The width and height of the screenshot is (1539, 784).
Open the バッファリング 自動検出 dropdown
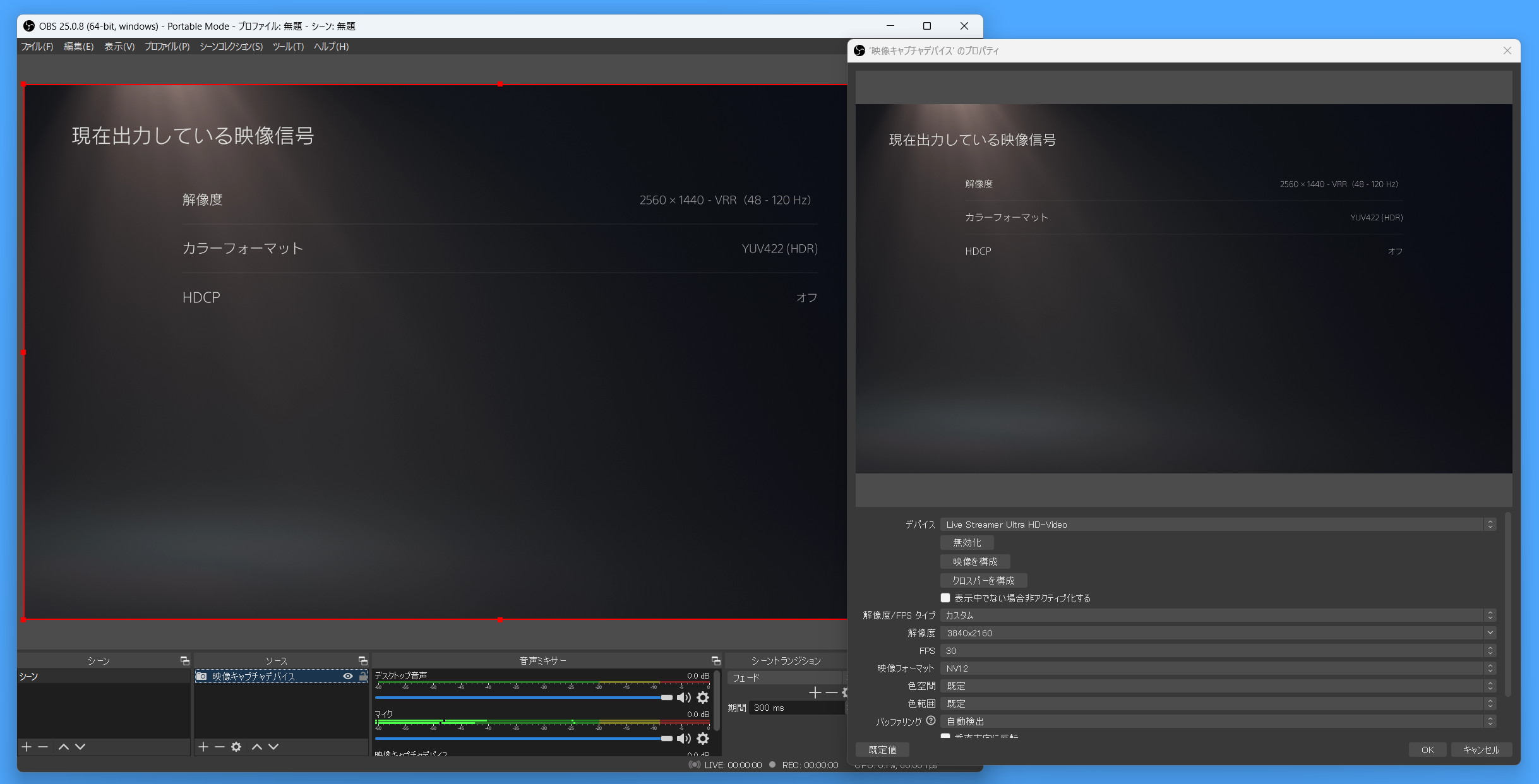[x=1218, y=722]
